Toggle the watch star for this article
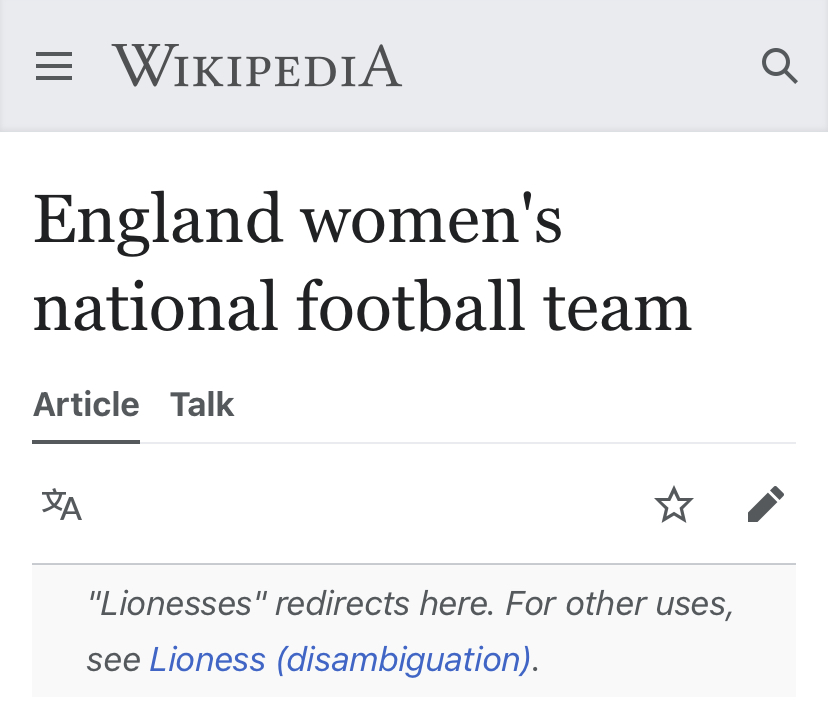Screen dimensions: 828x728 pos(674,505)
